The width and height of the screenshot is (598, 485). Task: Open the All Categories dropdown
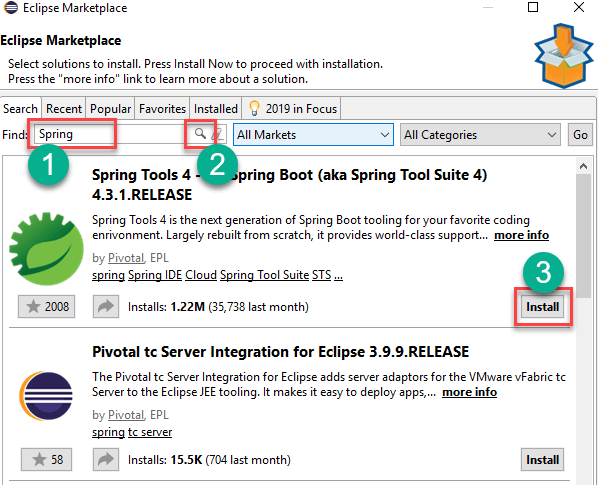[480, 135]
